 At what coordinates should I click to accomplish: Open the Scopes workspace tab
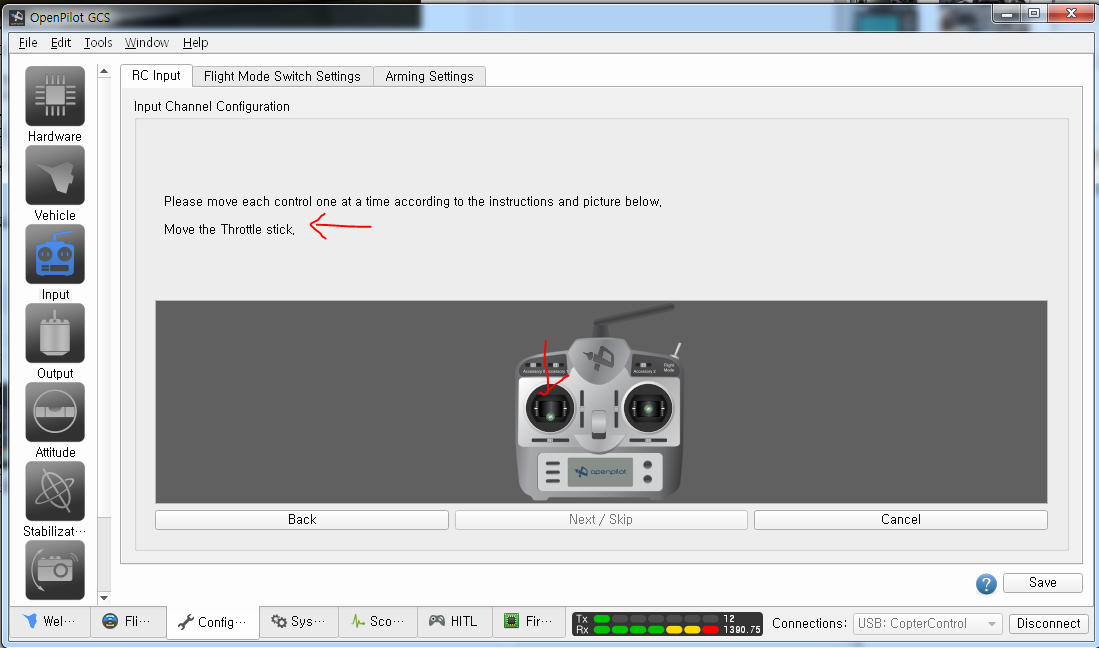[x=378, y=621]
